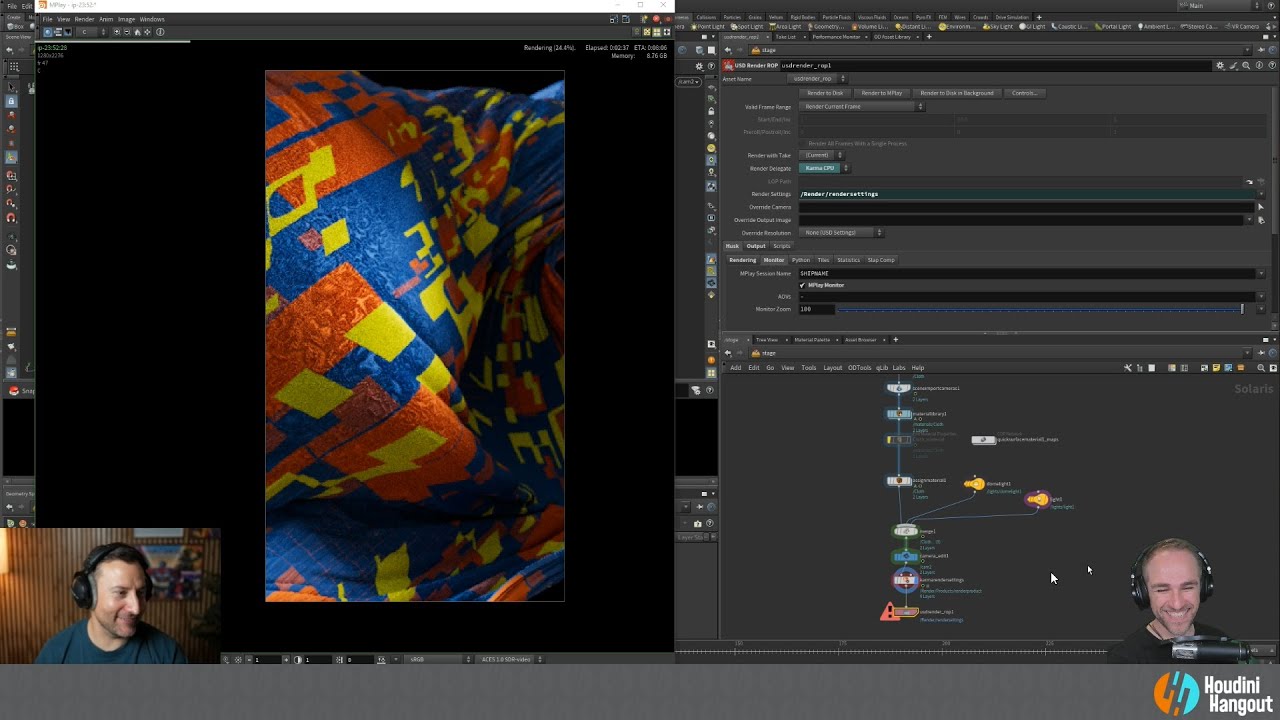Click the network editor search magnifier icon
Screen dimensions: 1280x720
1260,368
